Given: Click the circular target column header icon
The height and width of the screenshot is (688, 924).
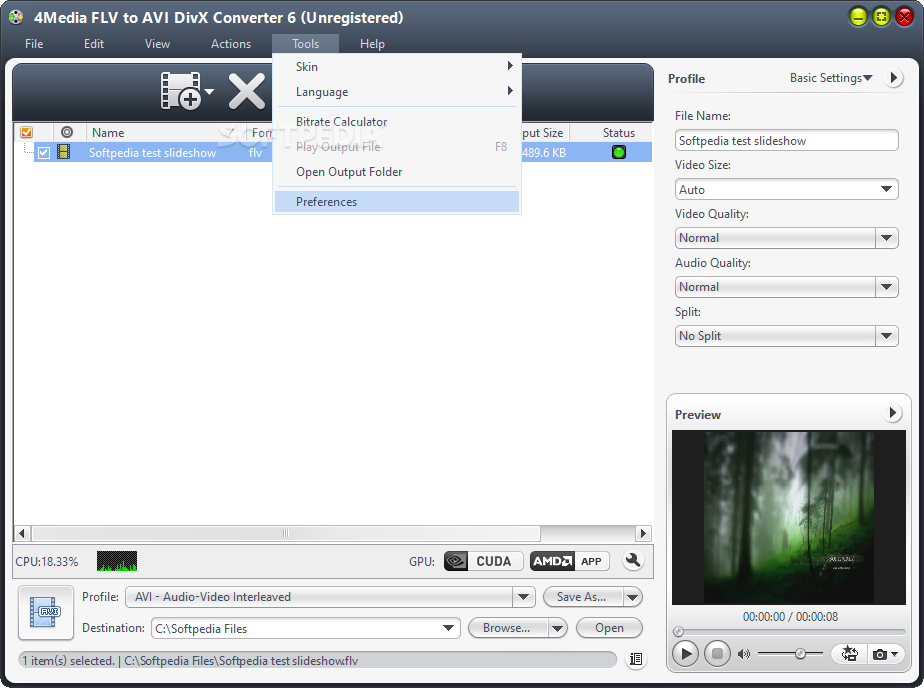Looking at the screenshot, I should pos(67,133).
